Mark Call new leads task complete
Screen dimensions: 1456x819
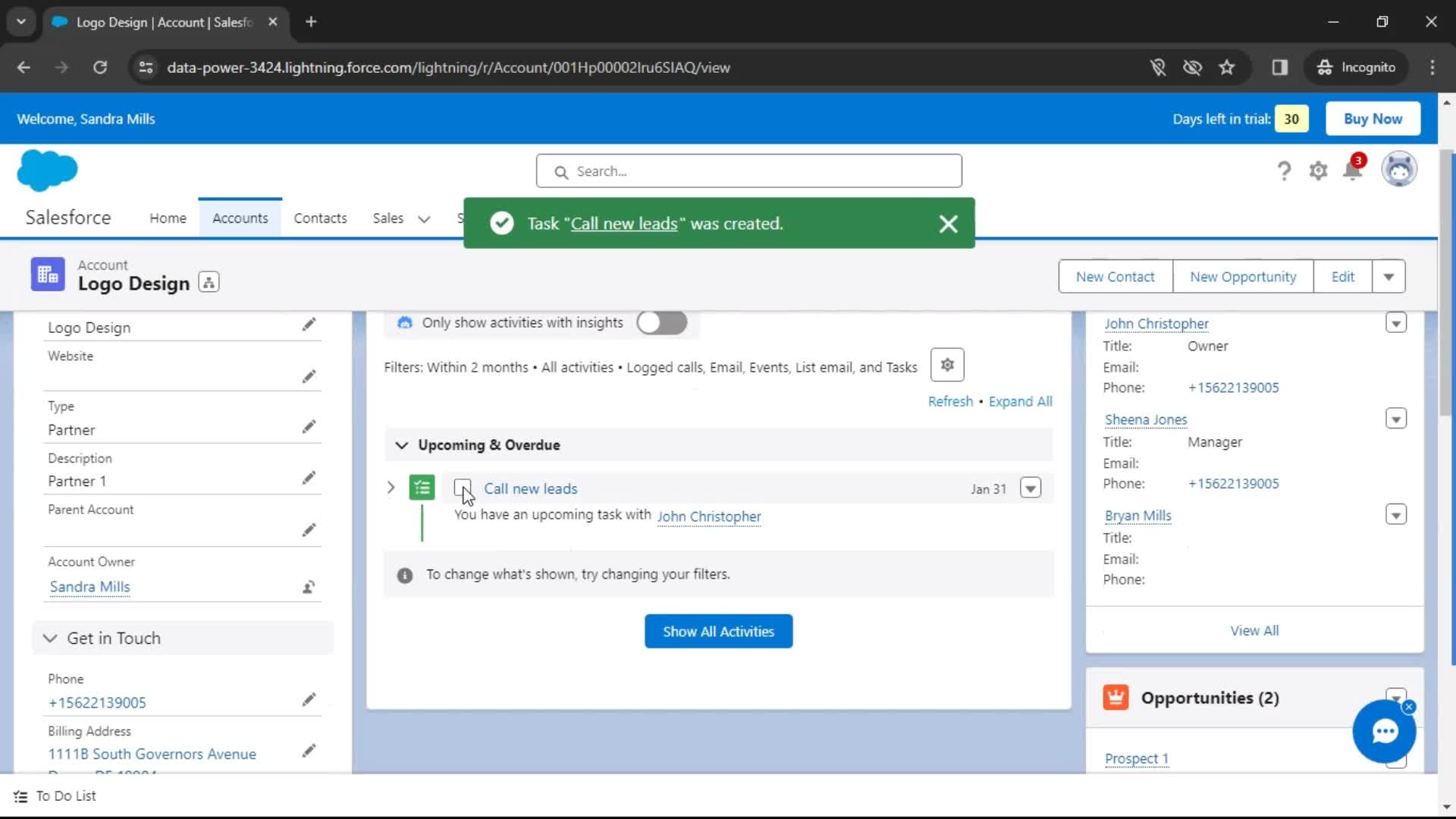(463, 488)
